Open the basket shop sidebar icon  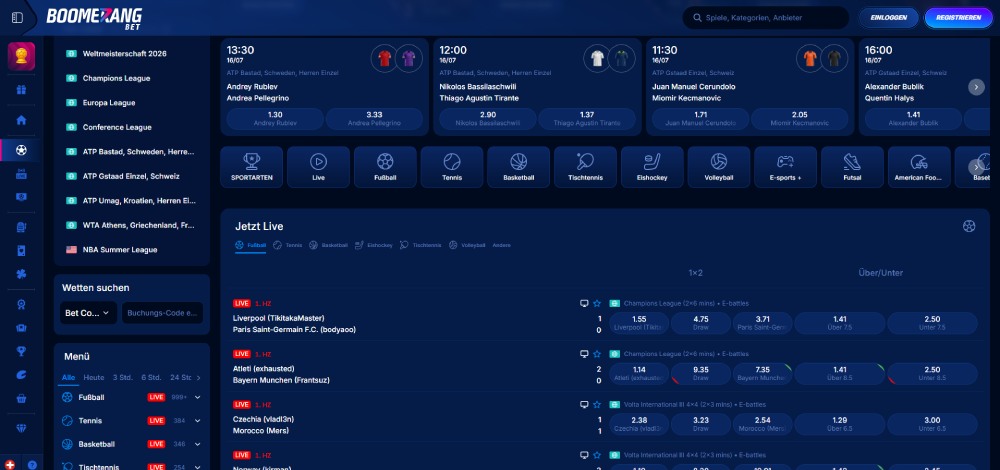21,398
